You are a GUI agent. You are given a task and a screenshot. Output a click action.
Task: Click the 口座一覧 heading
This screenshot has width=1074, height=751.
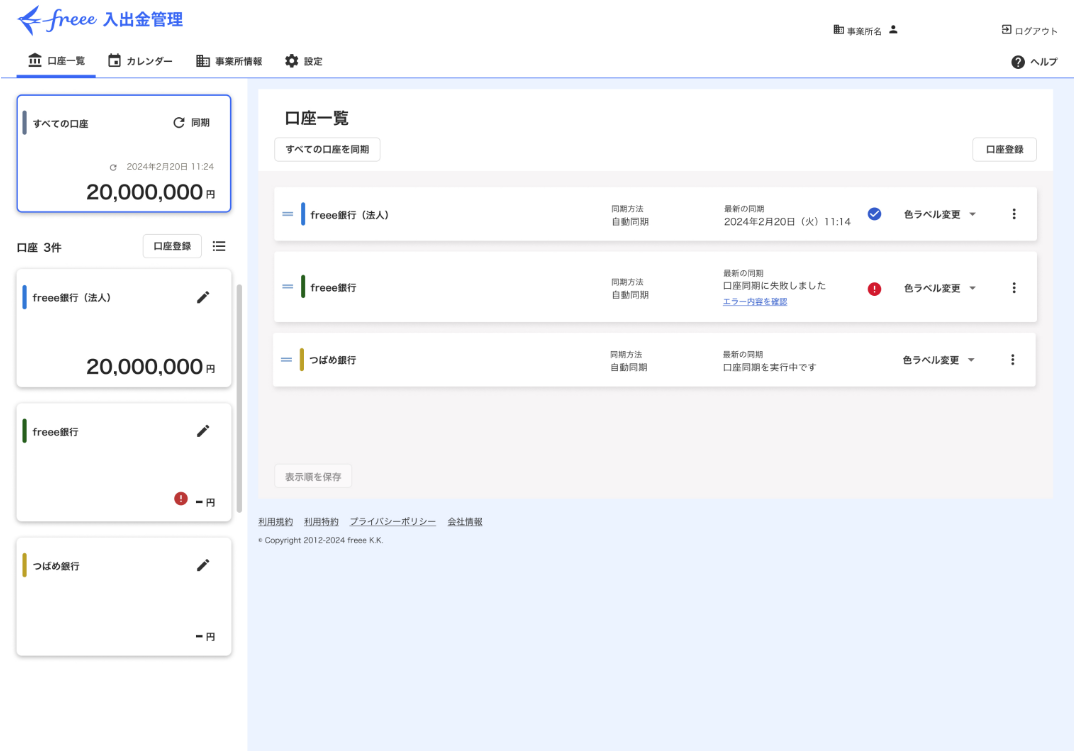coord(316,118)
